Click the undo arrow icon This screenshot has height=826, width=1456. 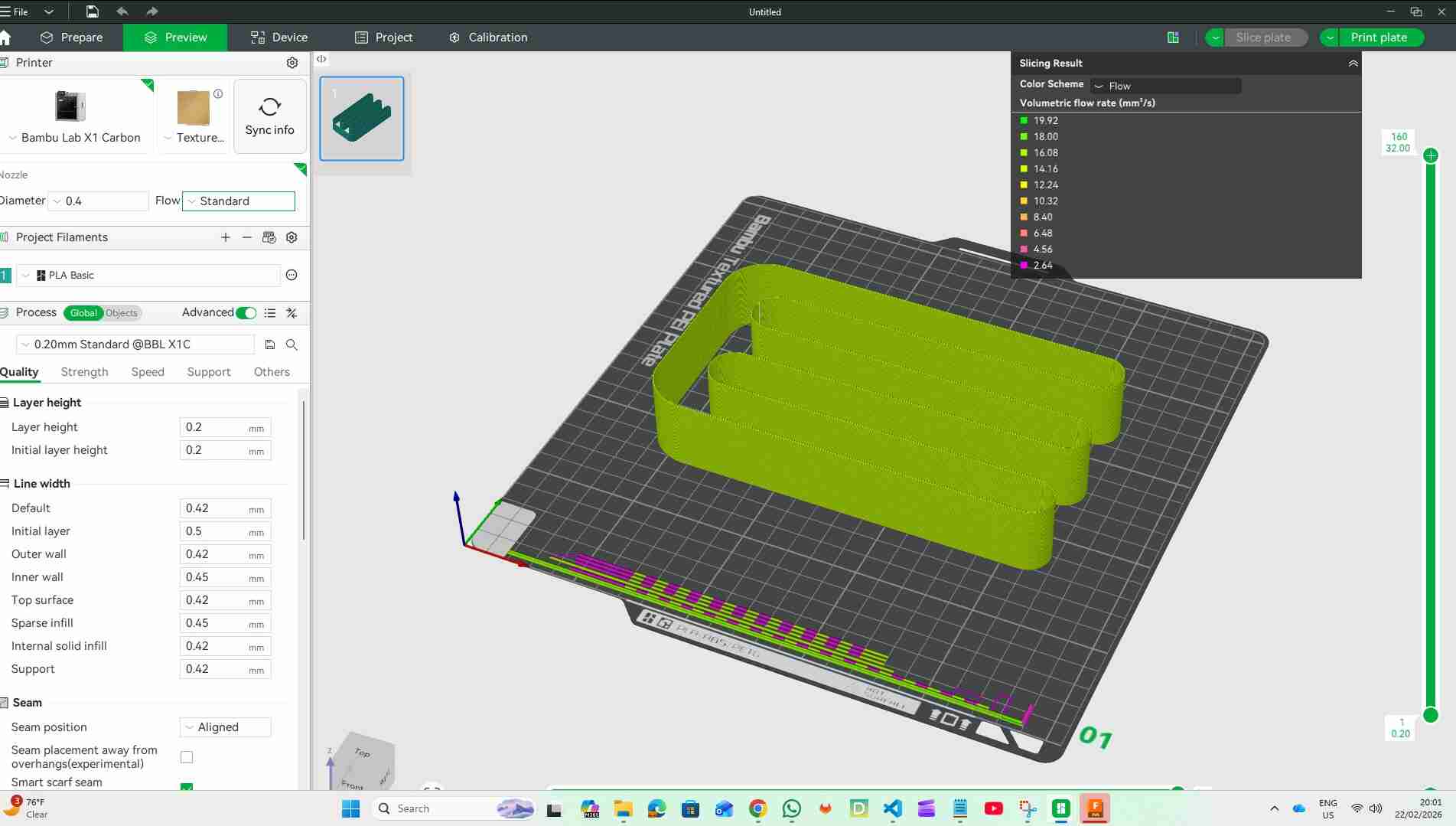point(122,11)
